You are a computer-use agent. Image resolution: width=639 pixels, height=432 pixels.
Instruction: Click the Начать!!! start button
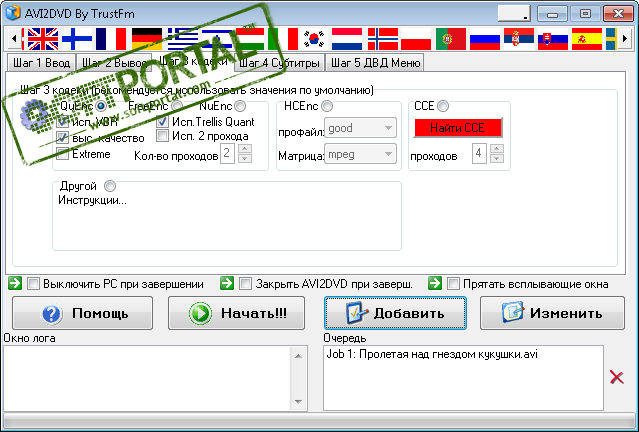[236, 313]
